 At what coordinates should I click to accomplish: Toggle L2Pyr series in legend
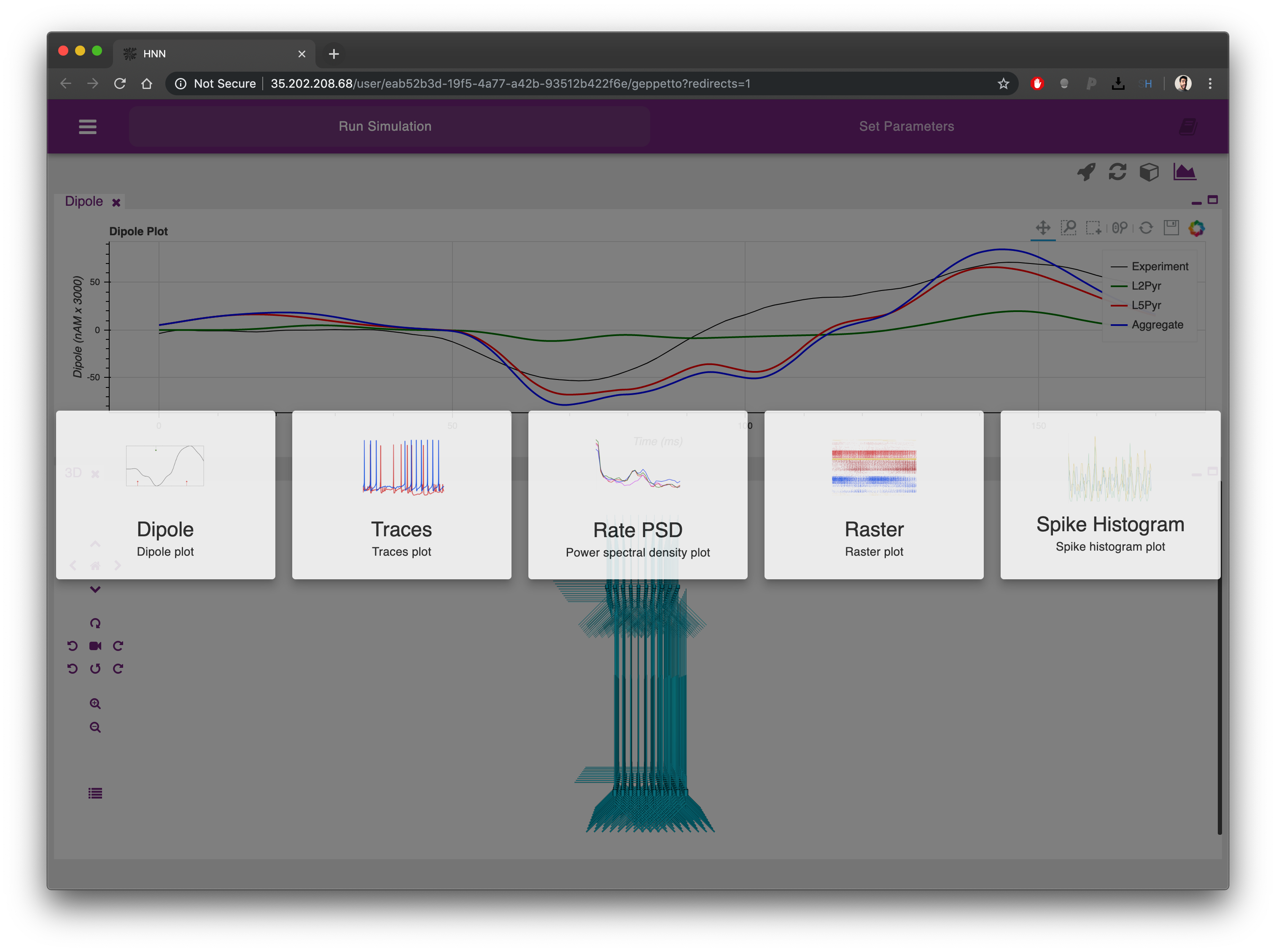tap(1146, 286)
